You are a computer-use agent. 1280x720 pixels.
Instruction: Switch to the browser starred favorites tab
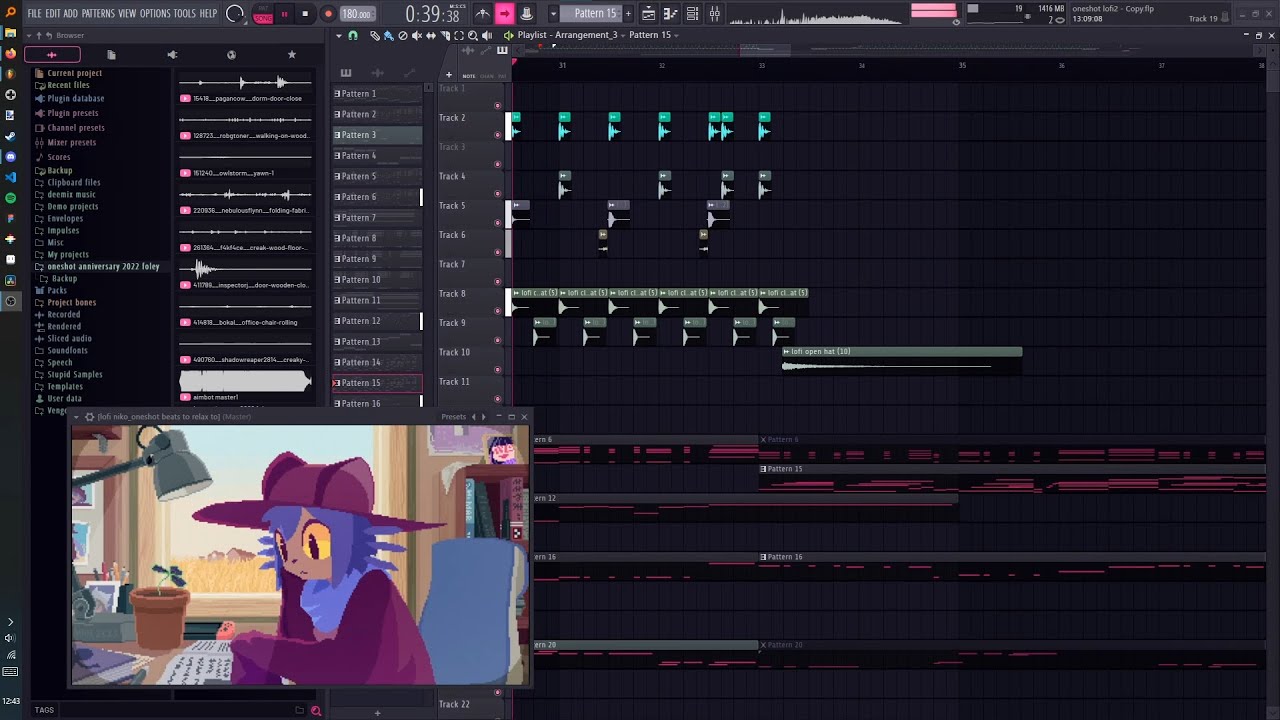point(292,54)
